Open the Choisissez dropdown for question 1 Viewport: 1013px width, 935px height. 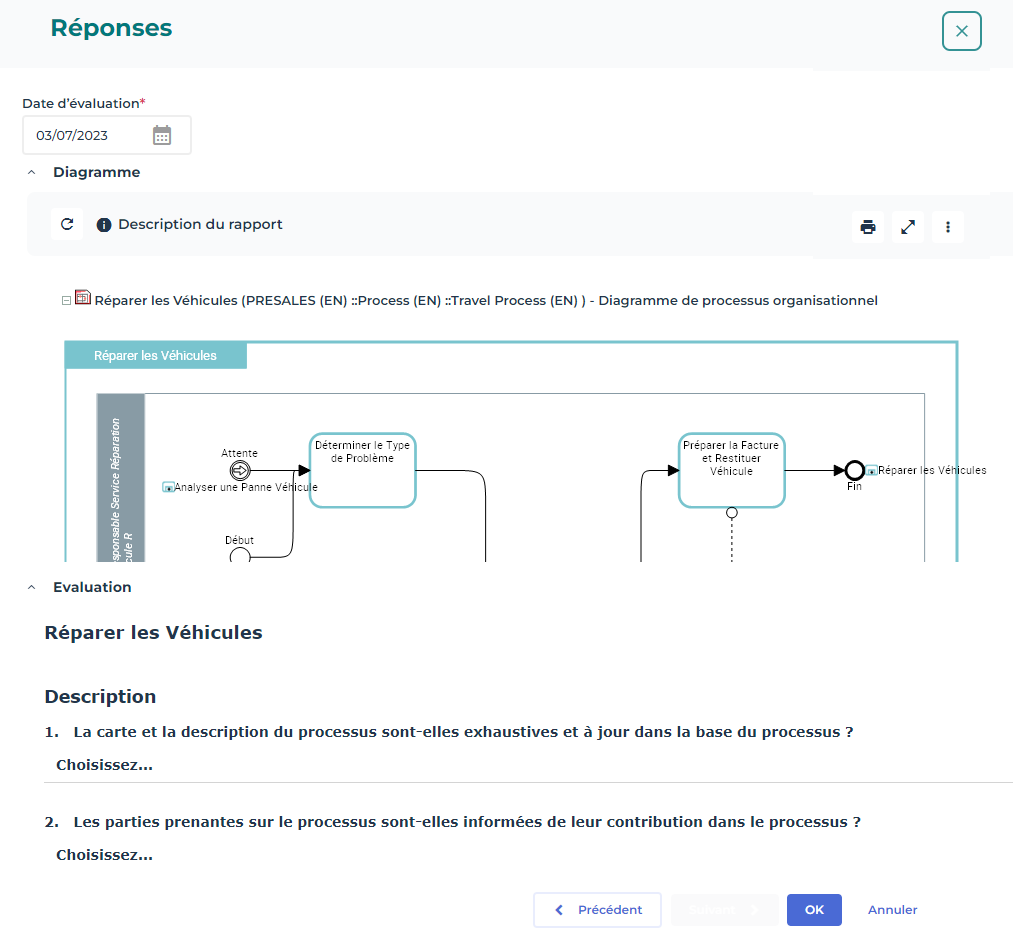[x=105, y=765]
